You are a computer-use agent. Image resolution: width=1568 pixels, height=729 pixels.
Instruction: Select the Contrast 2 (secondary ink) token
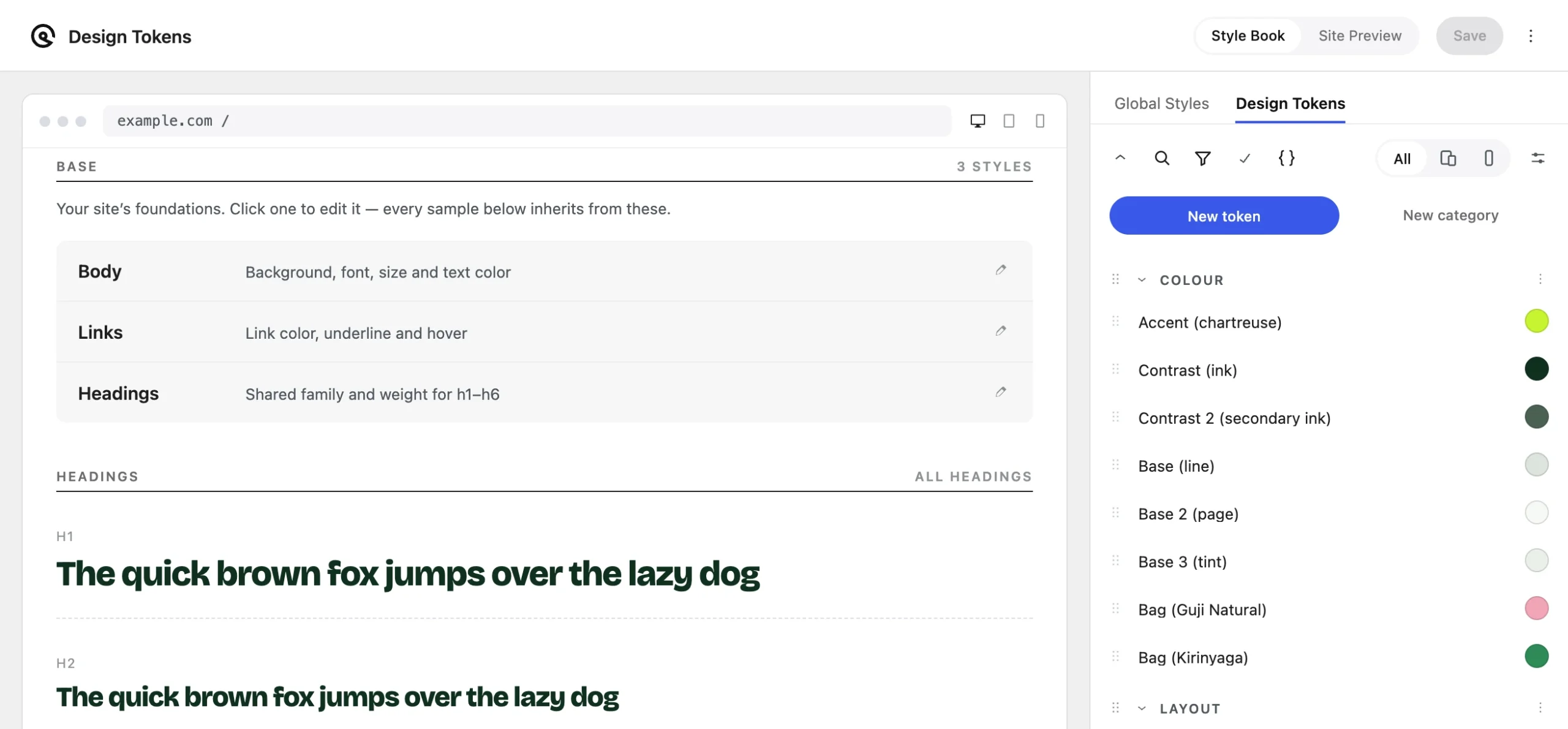click(x=1329, y=418)
